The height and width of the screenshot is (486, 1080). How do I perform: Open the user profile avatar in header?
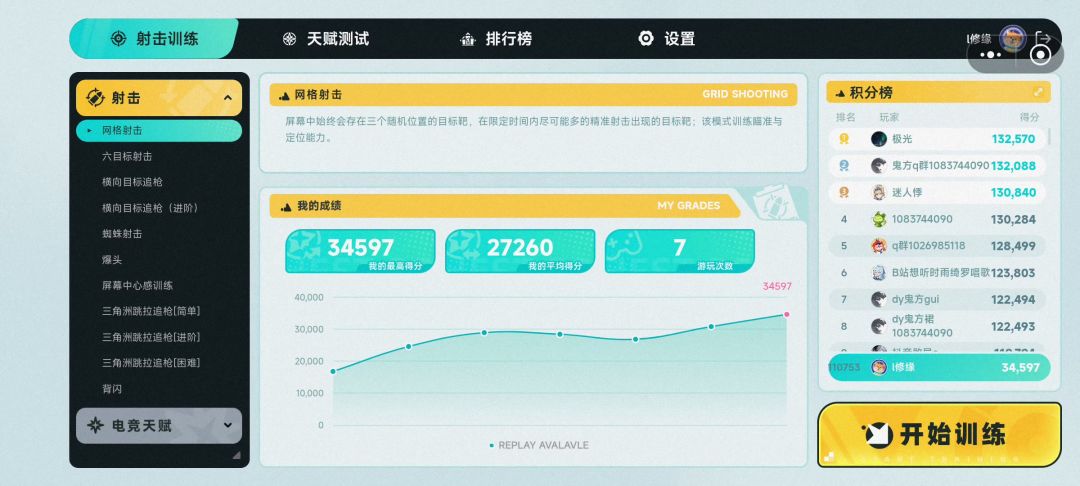click(x=1012, y=38)
